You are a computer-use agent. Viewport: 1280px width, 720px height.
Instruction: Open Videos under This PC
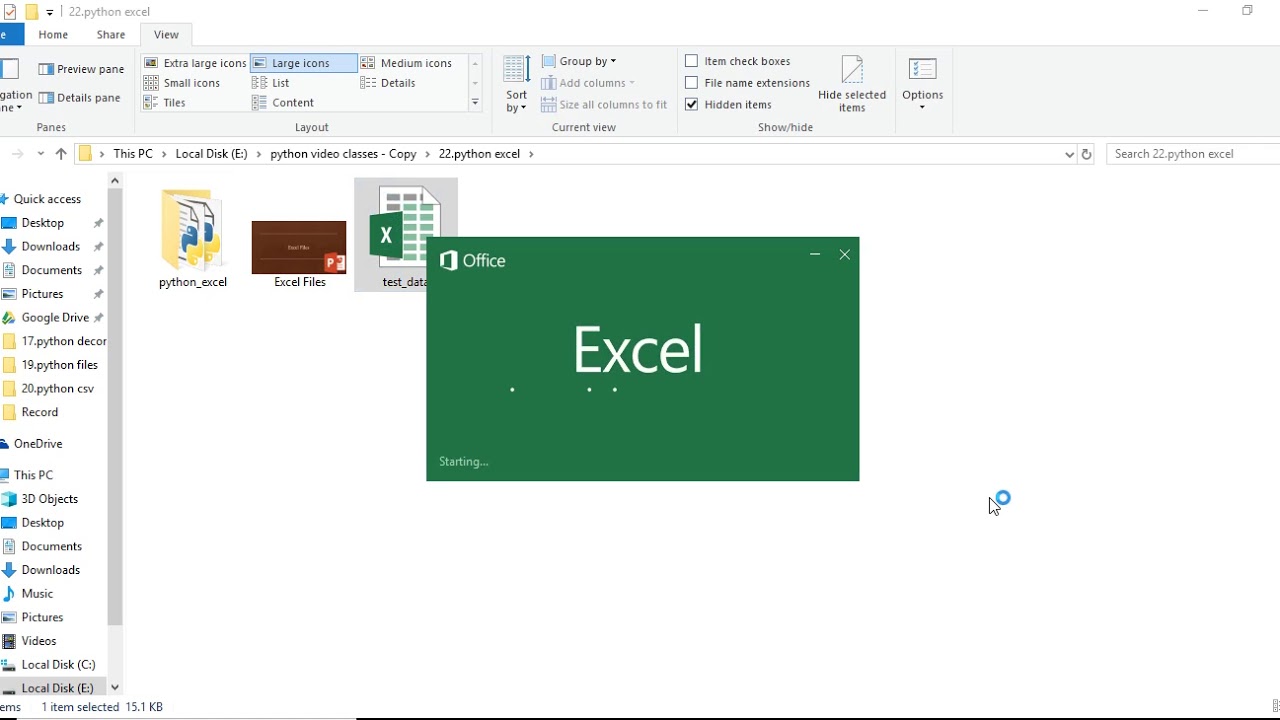[39, 641]
